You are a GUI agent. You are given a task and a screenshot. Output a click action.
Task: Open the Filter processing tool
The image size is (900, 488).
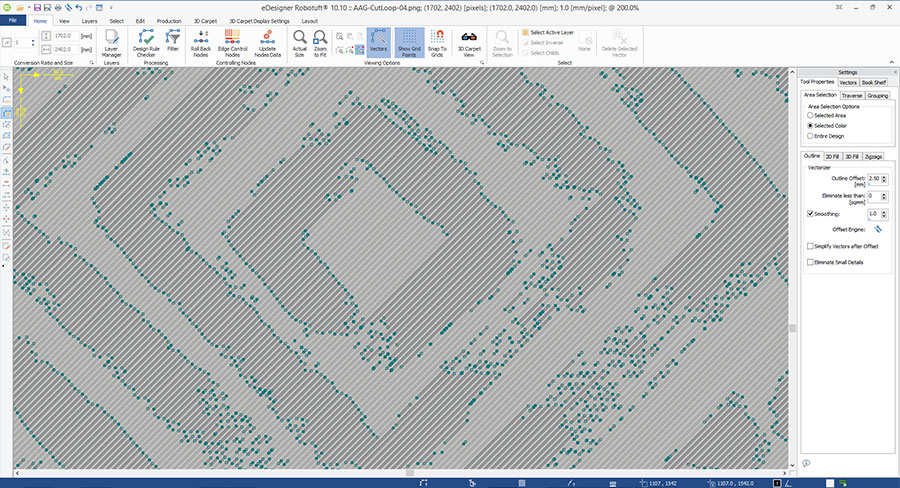coord(173,41)
